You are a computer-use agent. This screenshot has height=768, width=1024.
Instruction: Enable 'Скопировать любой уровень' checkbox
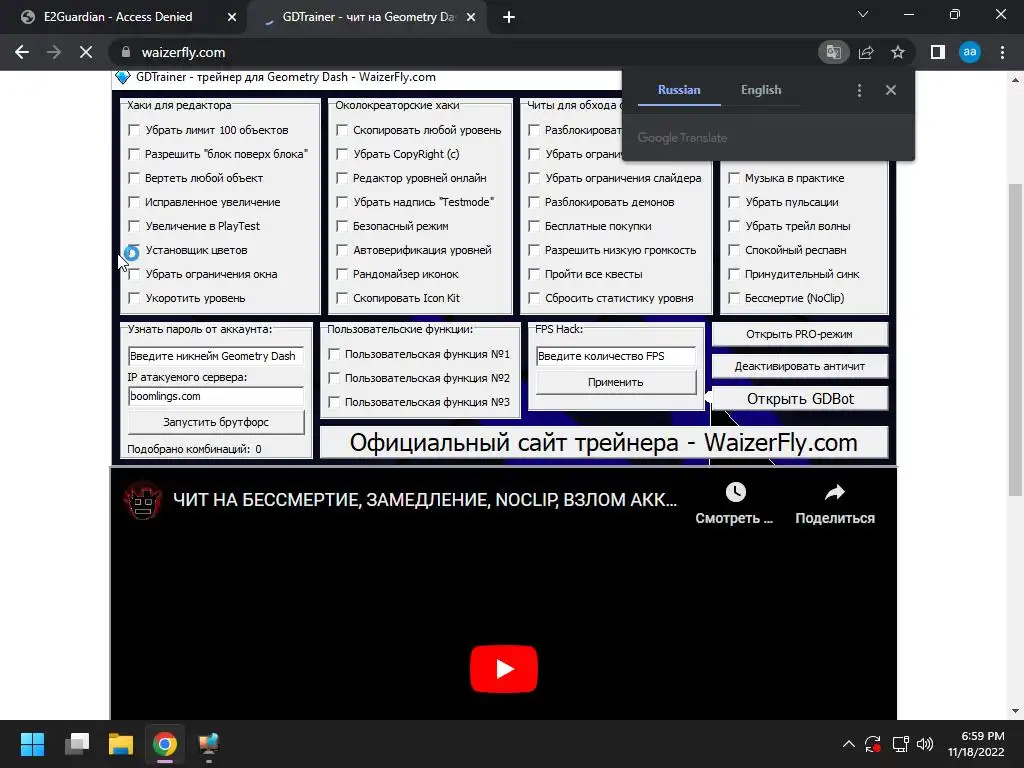coord(342,130)
